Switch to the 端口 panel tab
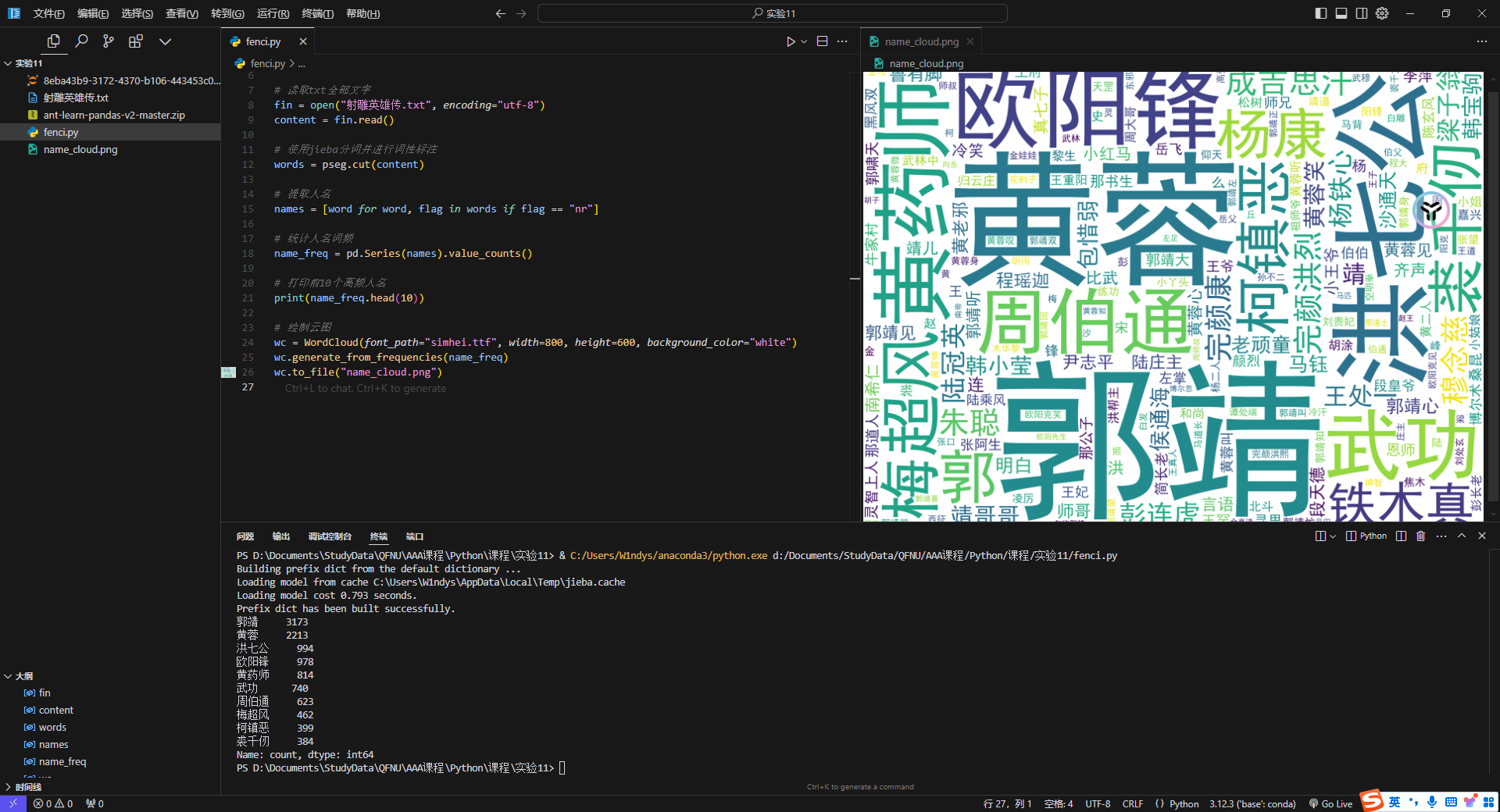 click(415, 536)
